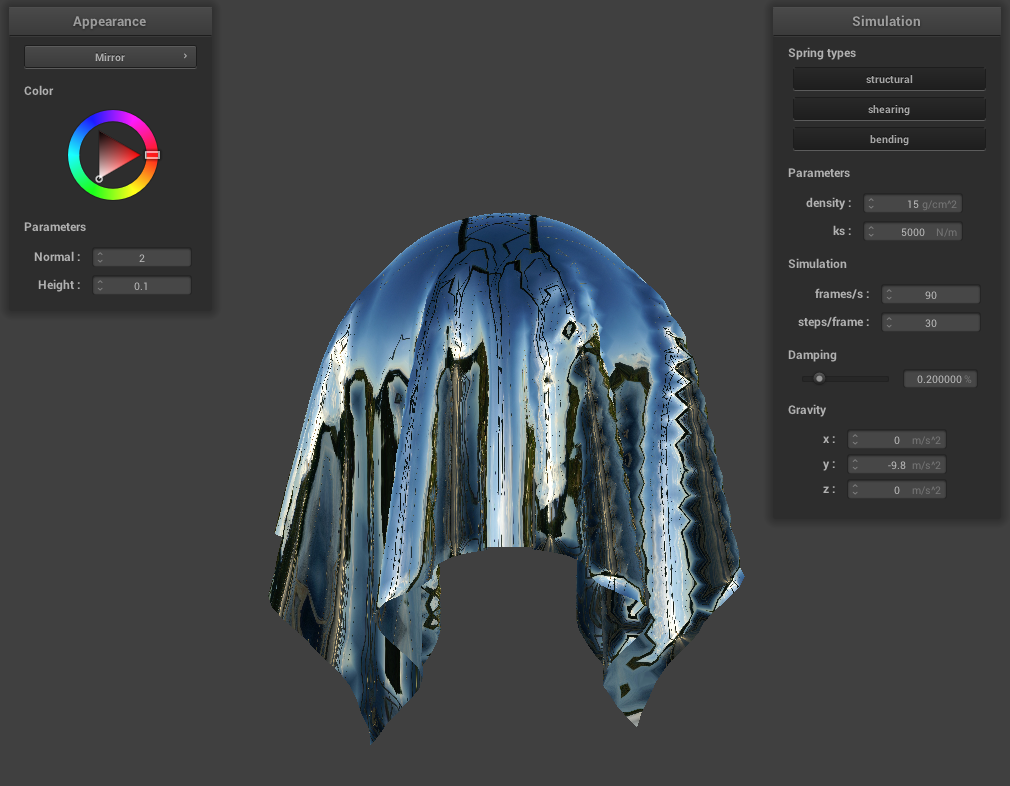Click the ks stepper arrows
The height and width of the screenshot is (786, 1010).
tap(871, 232)
